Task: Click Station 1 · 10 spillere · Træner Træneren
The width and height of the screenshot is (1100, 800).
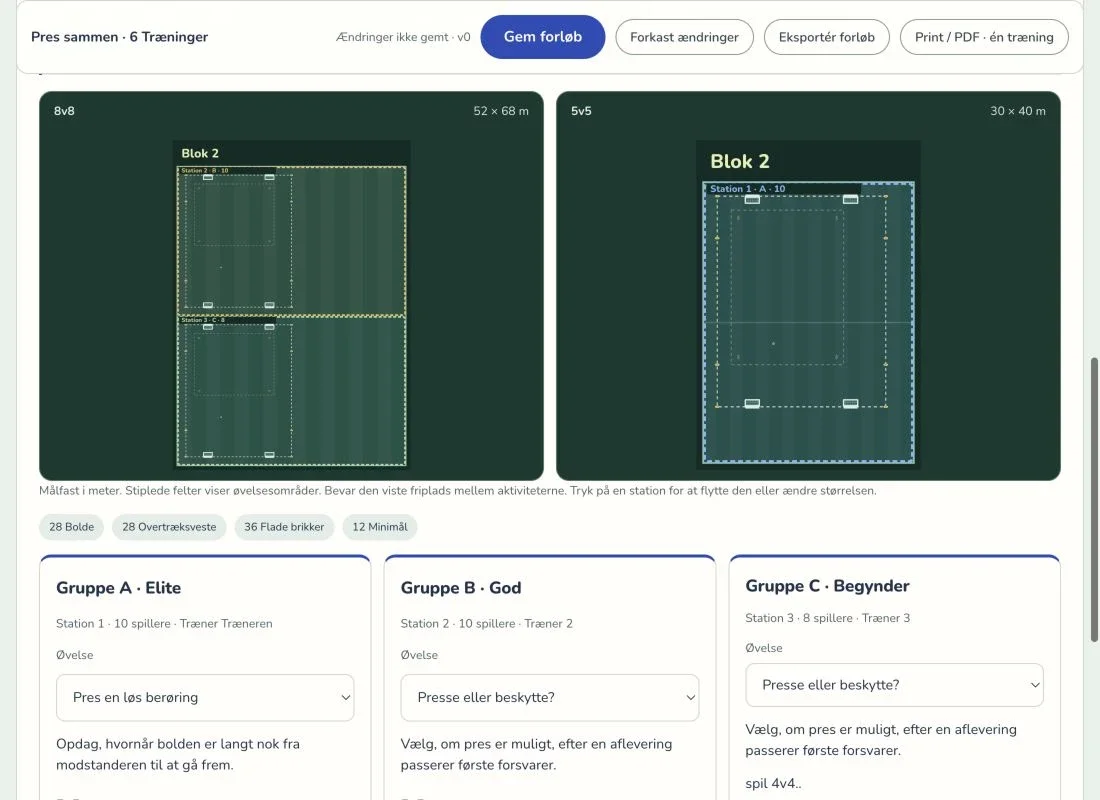Action: (x=164, y=623)
